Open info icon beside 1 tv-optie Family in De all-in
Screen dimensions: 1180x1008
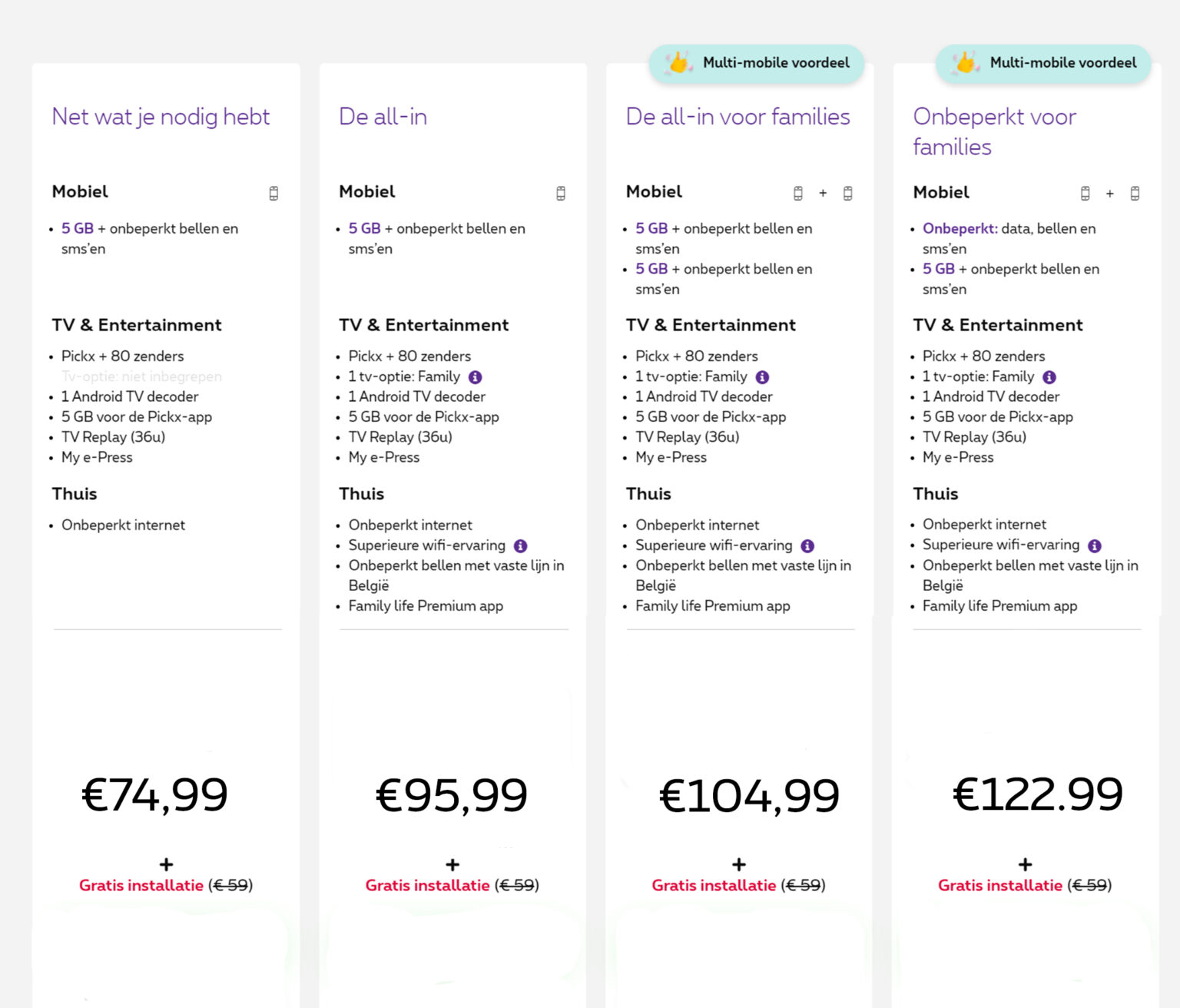click(476, 376)
